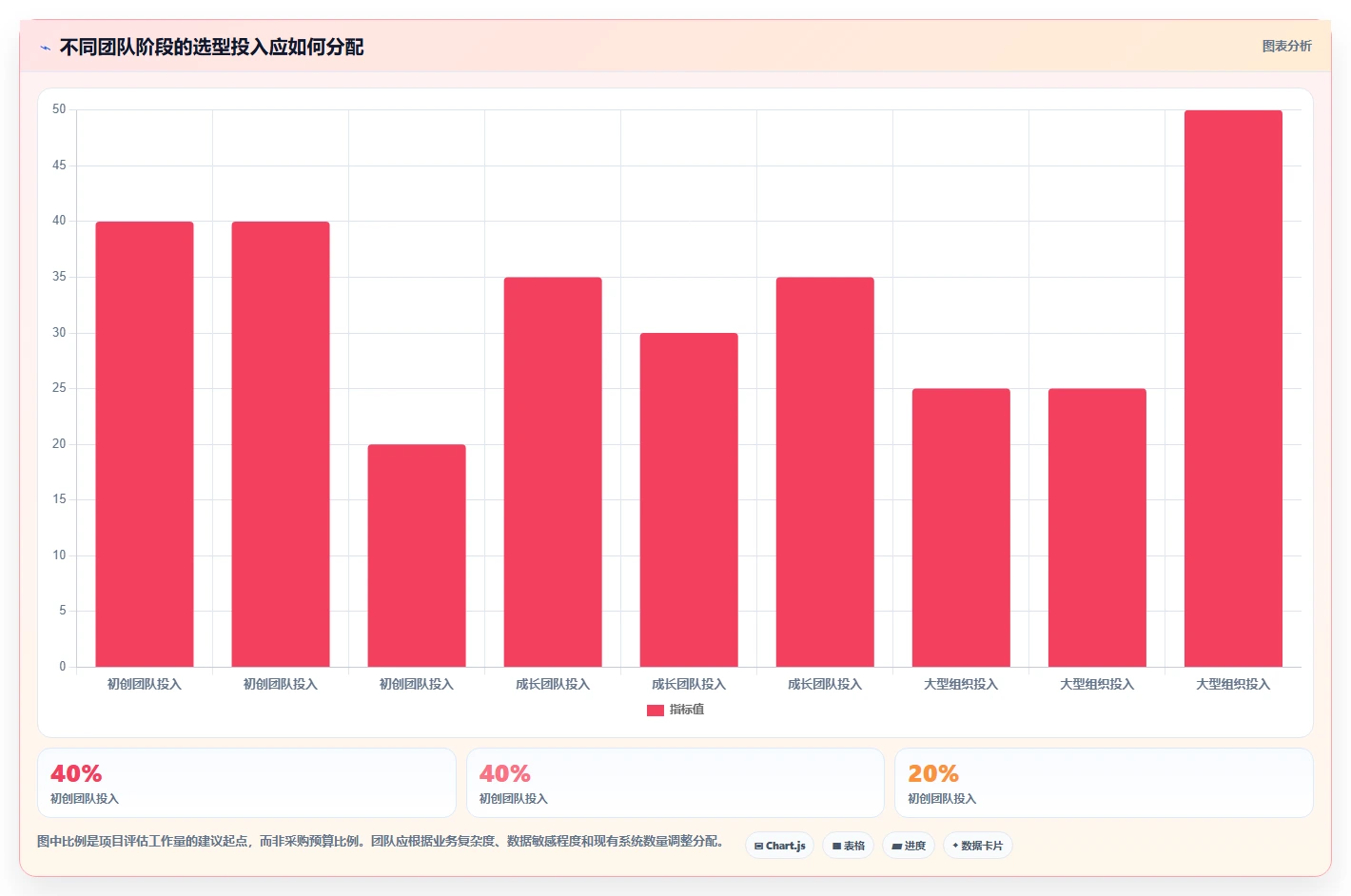Open the 图表分析 label in header
Viewport: 1351px width, 896px height.
(1286, 46)
